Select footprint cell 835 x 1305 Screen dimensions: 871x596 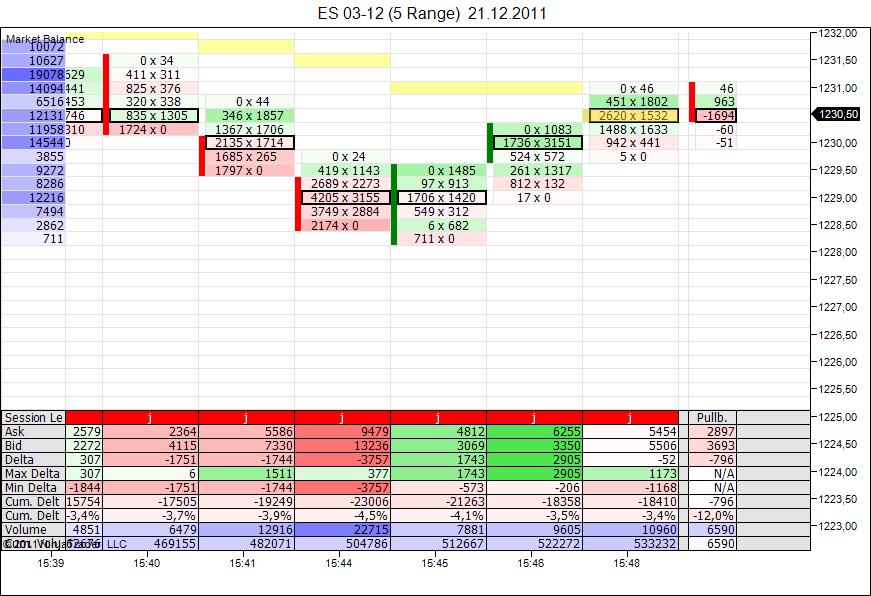tap(154, 116)
